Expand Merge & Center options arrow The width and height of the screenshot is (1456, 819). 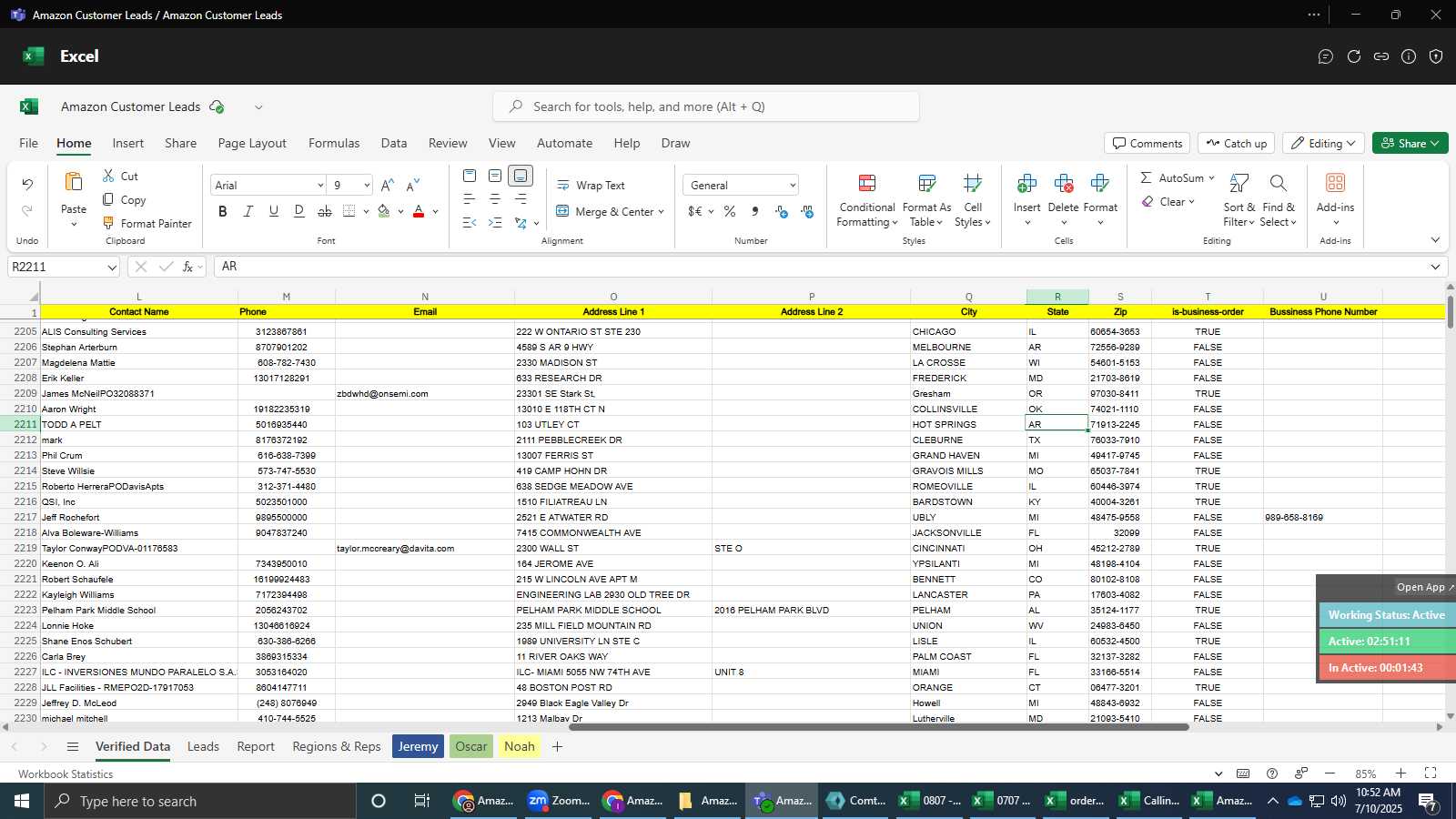(x=662, y=211)
